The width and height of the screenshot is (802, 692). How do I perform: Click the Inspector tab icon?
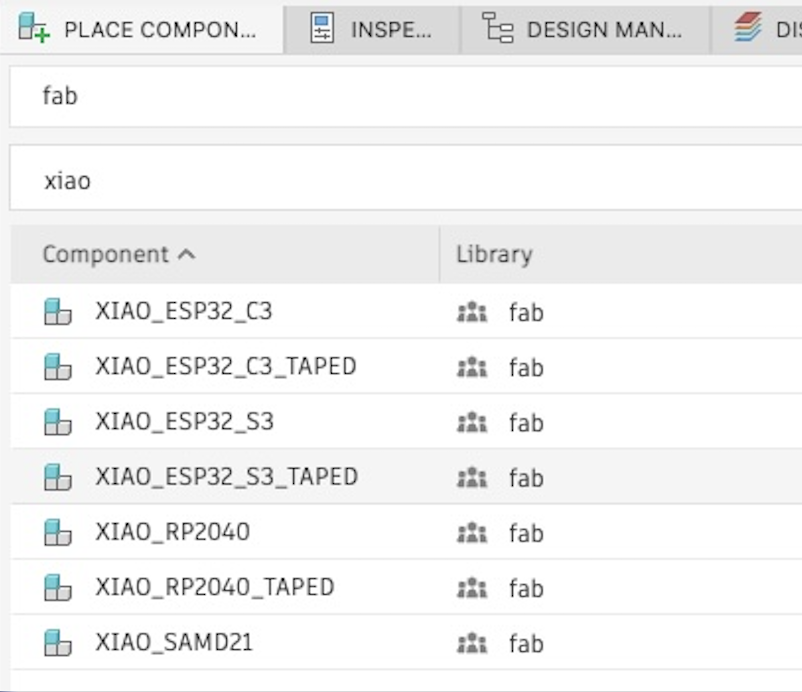click(x=322, y=27)
